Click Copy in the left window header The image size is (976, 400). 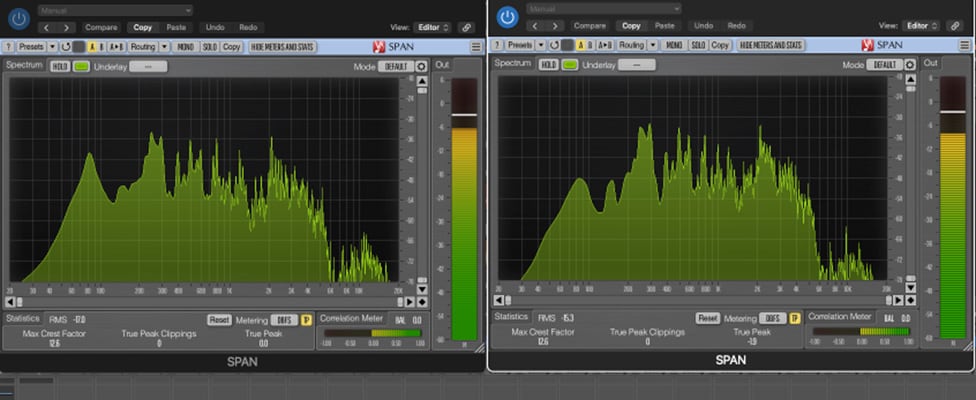click(143, 27)
